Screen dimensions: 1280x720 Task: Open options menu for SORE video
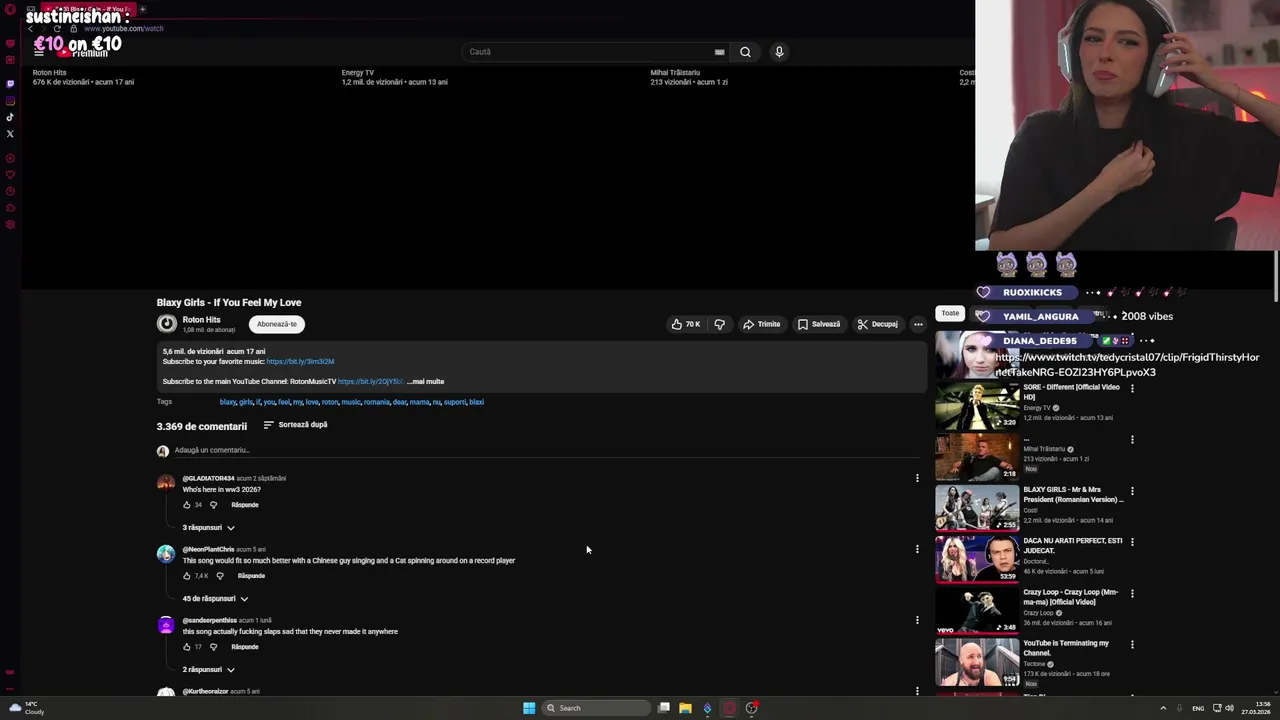tap(1132, 388)
